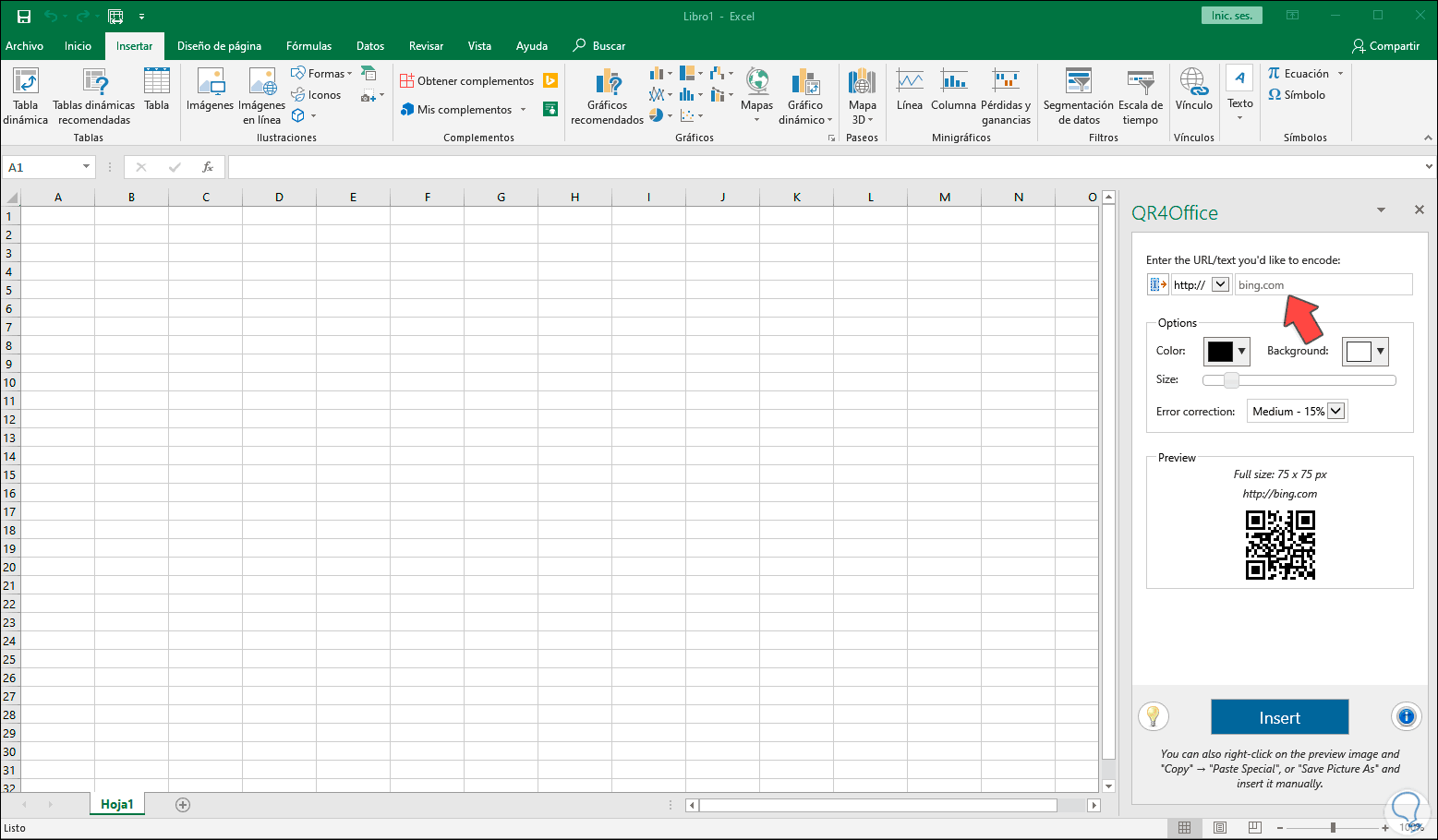Close the QR4Office task pane

click(x=1420, y=210)
